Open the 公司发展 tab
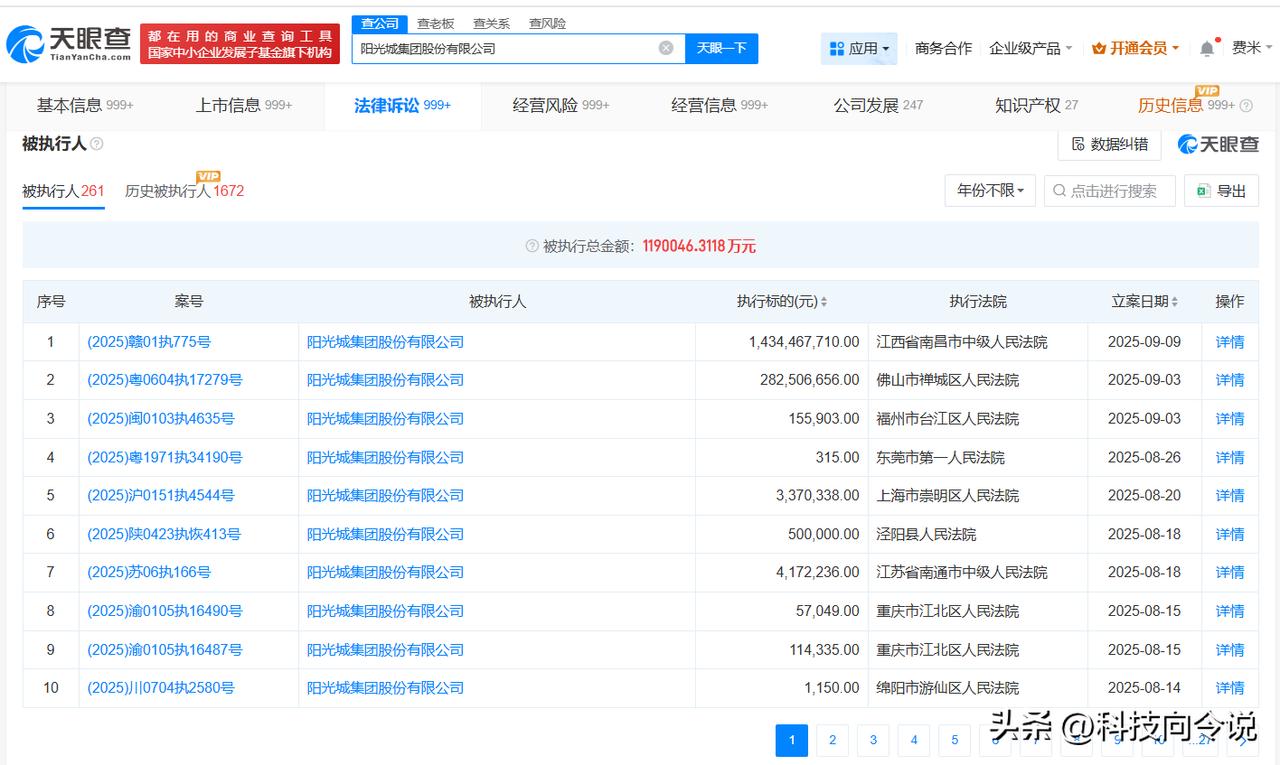Viewport: 1280px width, 765px height. 878,105
